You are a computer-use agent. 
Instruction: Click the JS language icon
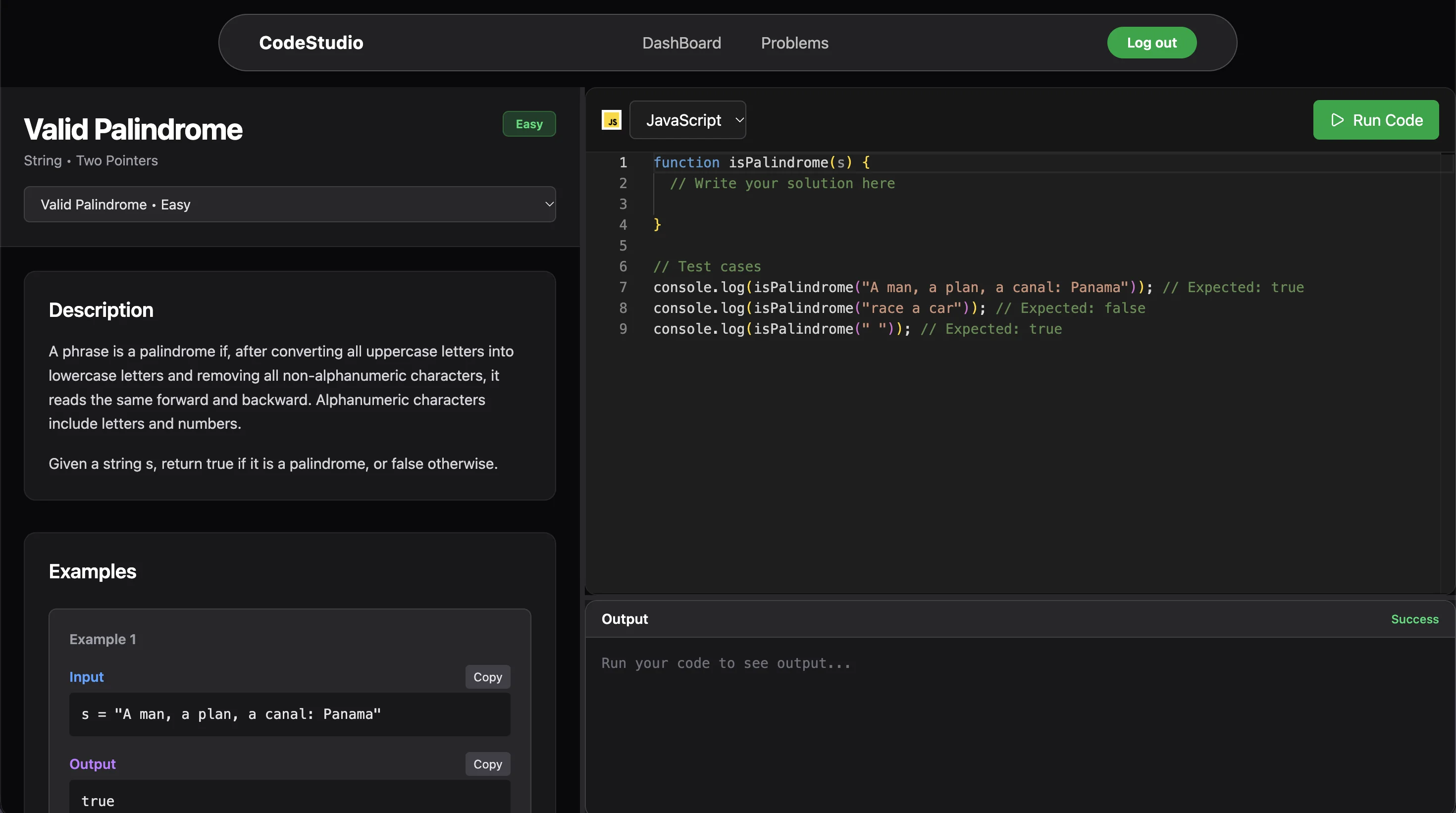pos(611,120)
